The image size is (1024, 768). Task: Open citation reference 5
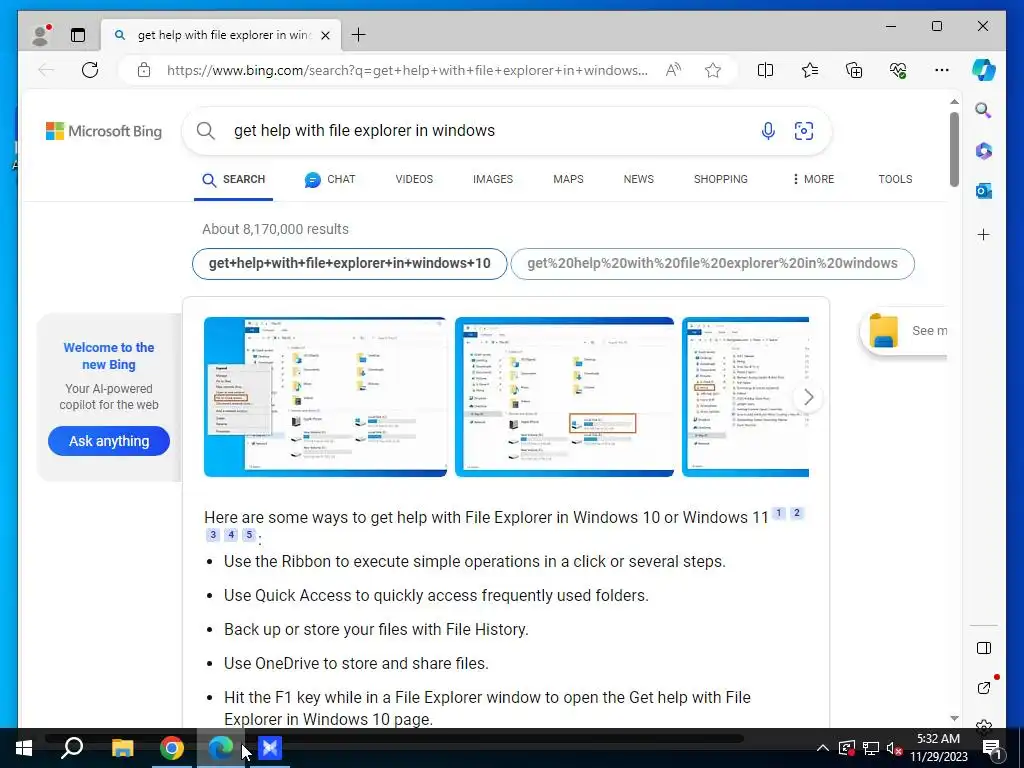point(249,535)
